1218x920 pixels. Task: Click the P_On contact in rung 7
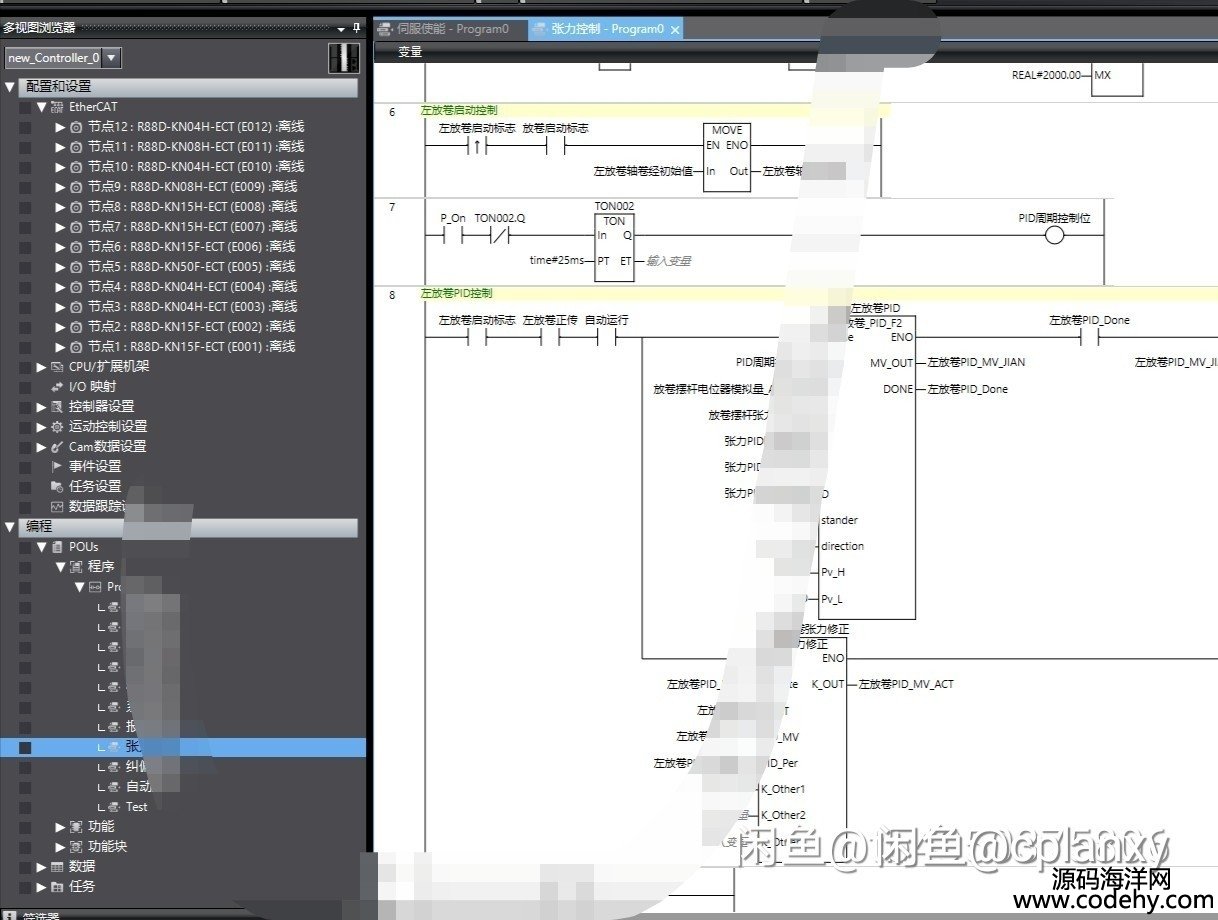point(452,236)
